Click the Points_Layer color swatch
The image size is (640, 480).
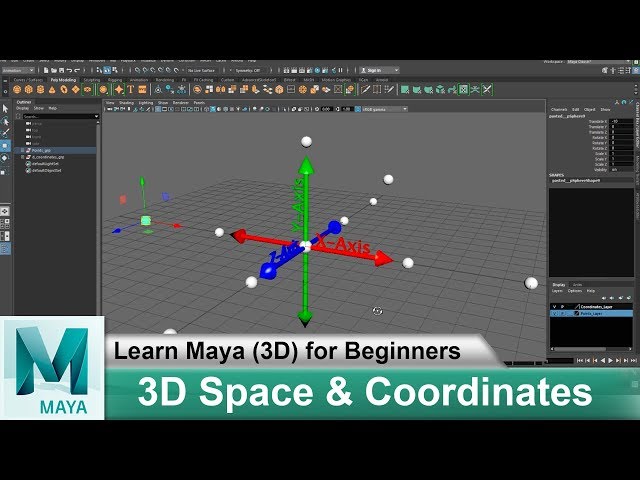coord(577,313)
